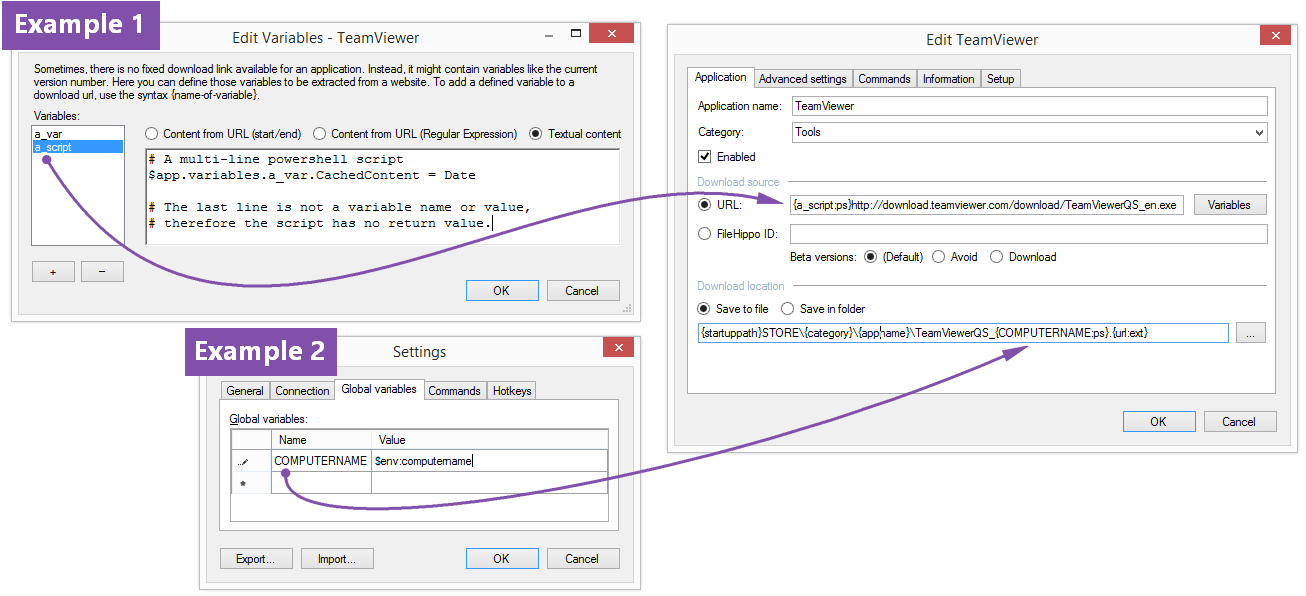Open the Commands tab in Edit TeamViewer
The height and width of the screenshot is (596, 1306).
pyautogui.click(x=884, y=79)
